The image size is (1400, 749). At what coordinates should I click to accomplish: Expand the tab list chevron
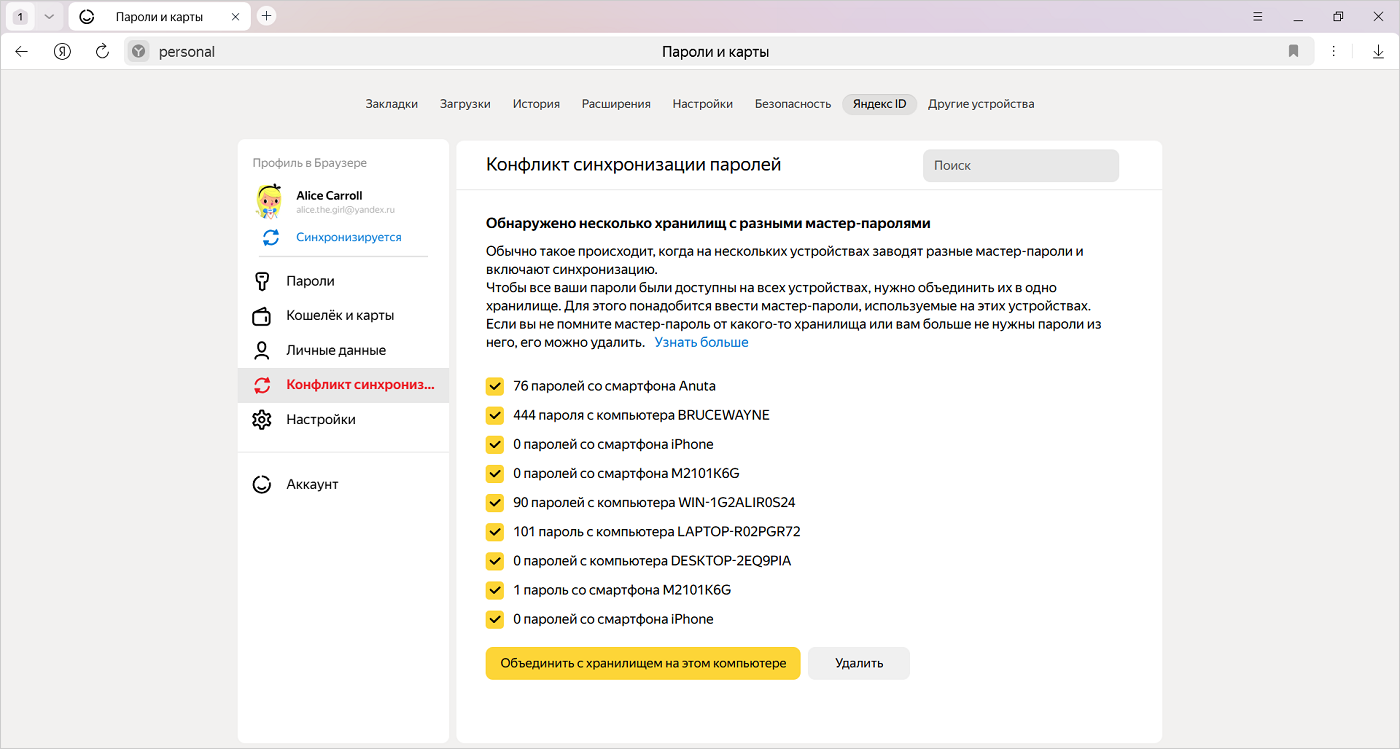[48, 16]
